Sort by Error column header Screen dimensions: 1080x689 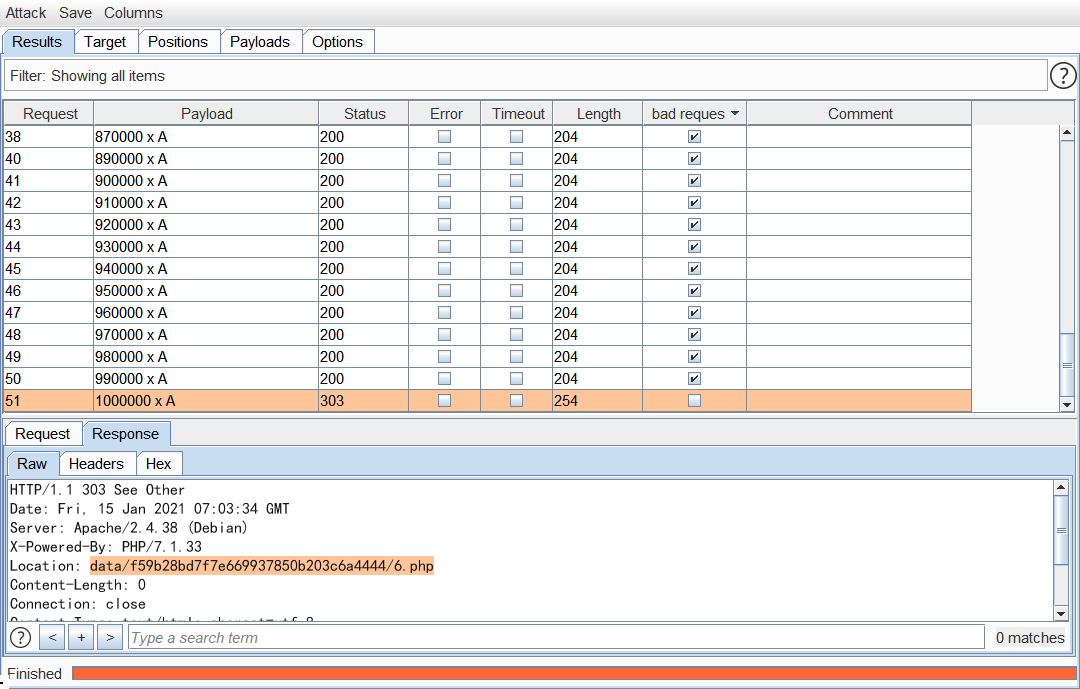[x=446, y=114]
